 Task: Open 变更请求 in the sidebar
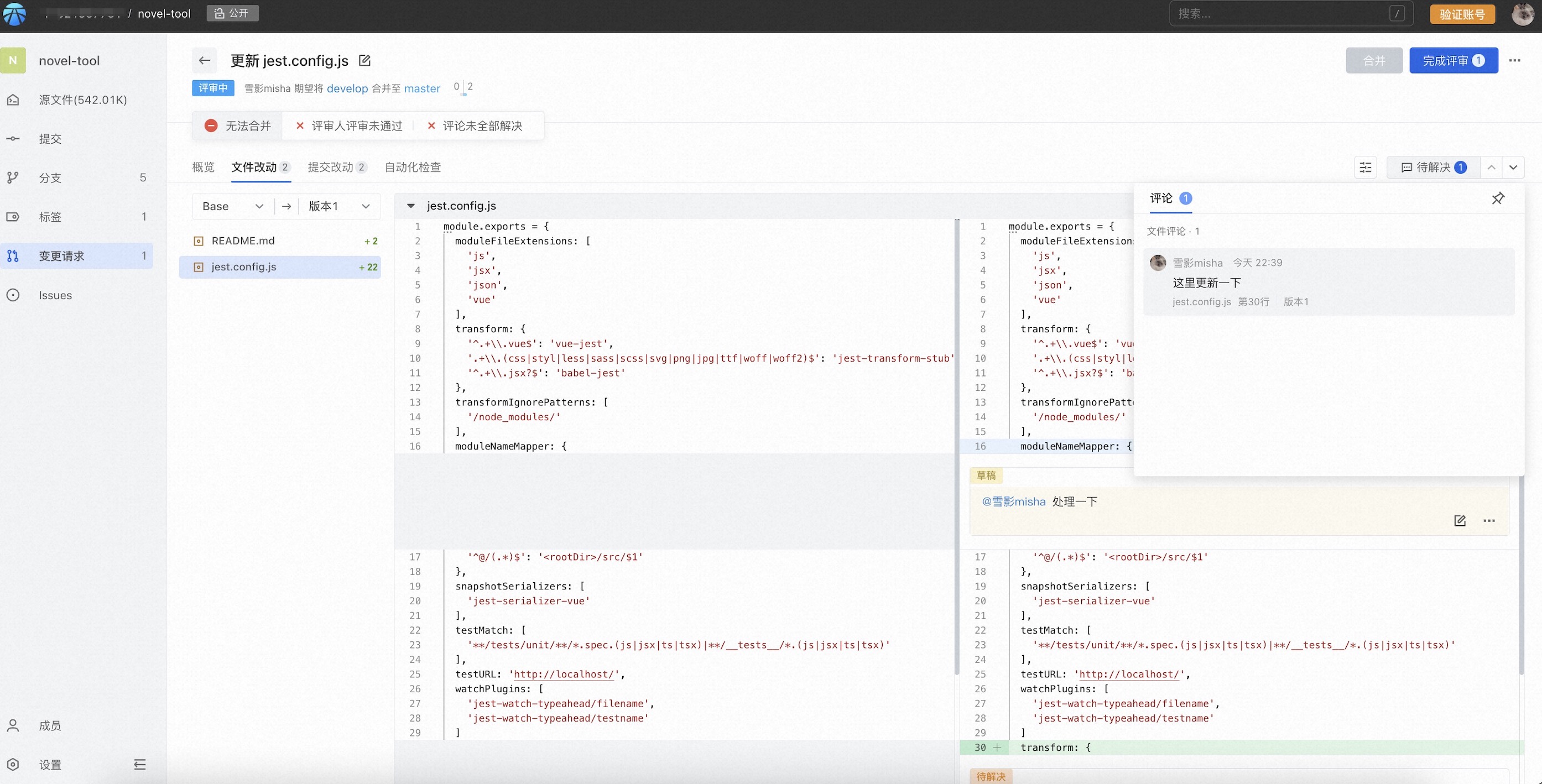point(77,255)
